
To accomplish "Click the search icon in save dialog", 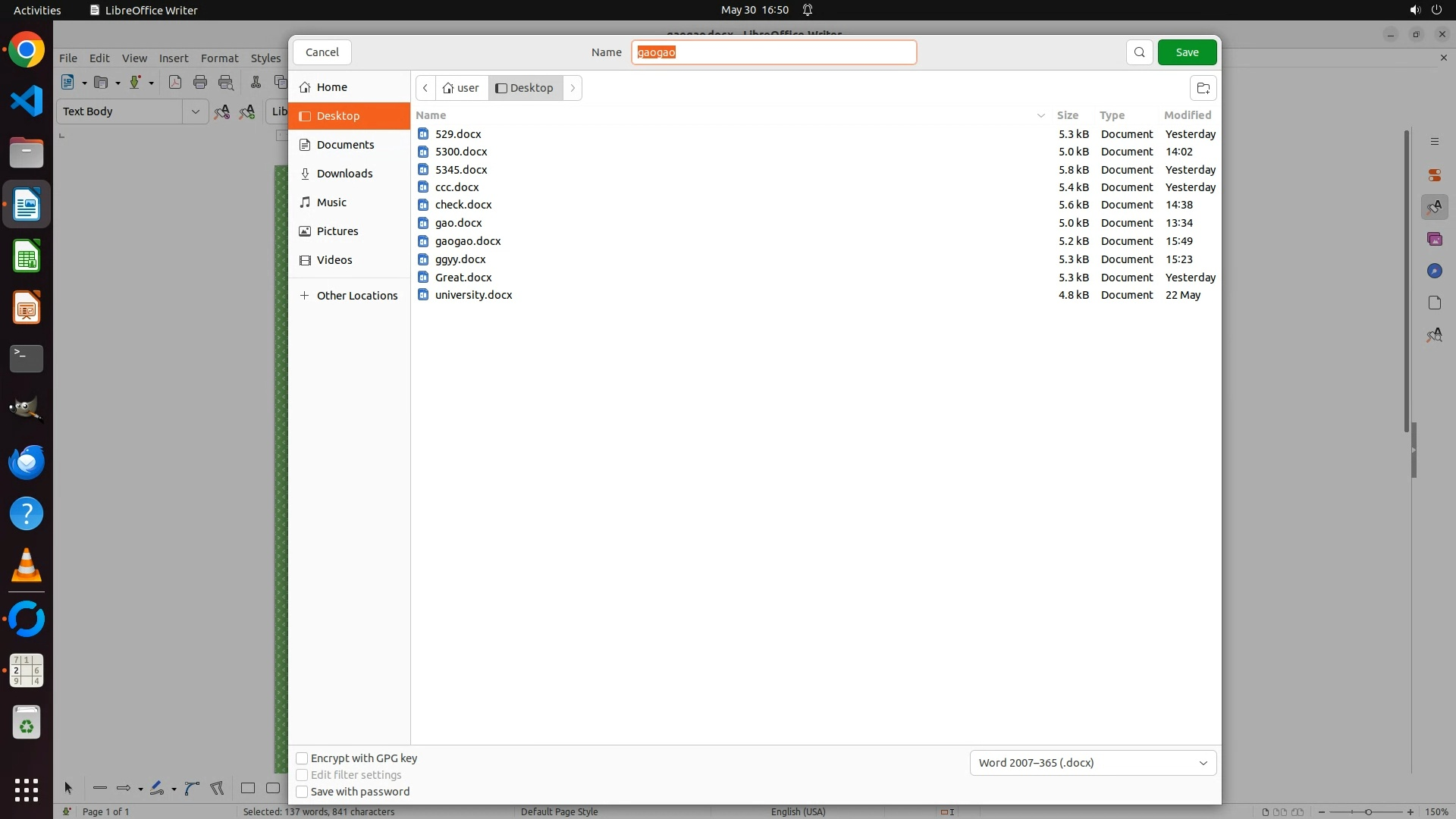I will coord(1139,52).
